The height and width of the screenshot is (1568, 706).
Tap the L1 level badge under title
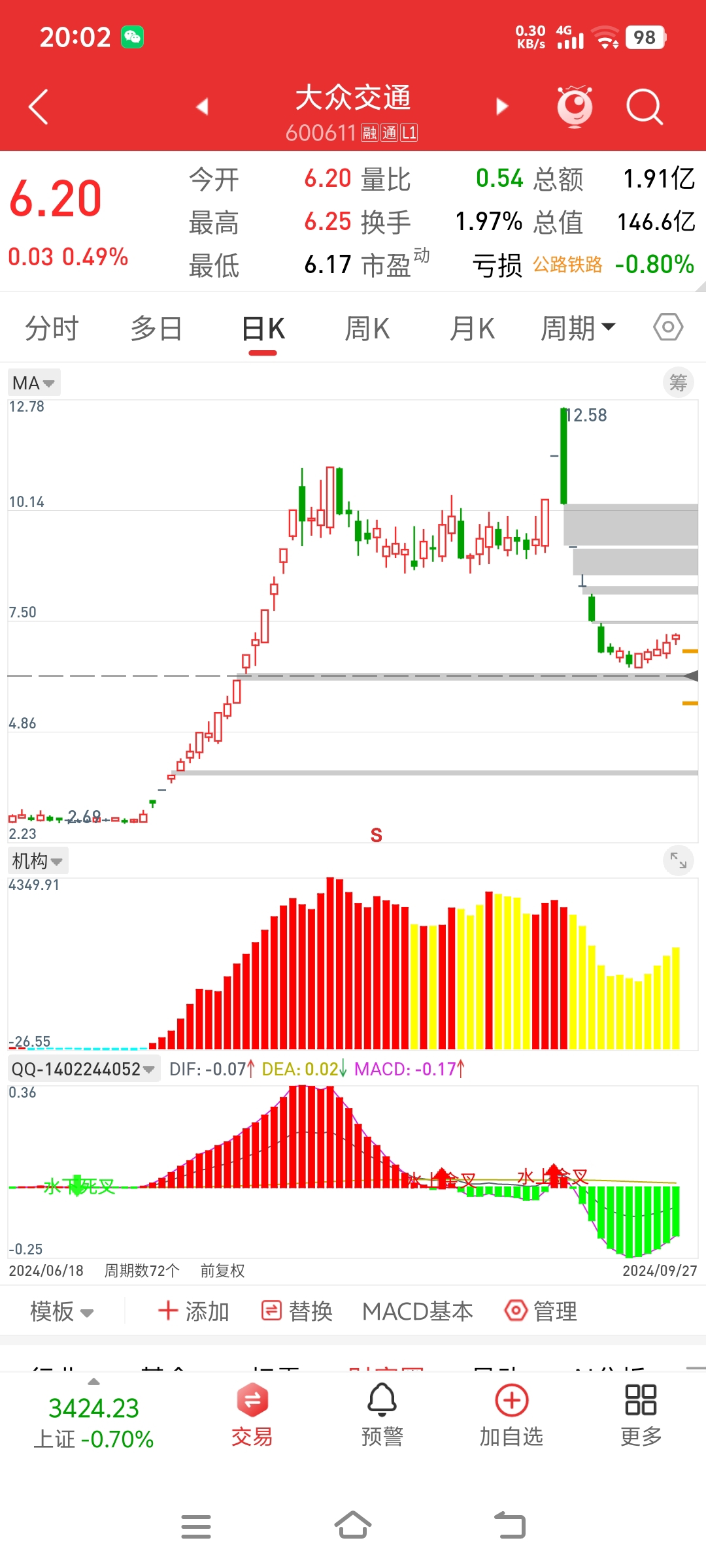[x=409, y=133]
